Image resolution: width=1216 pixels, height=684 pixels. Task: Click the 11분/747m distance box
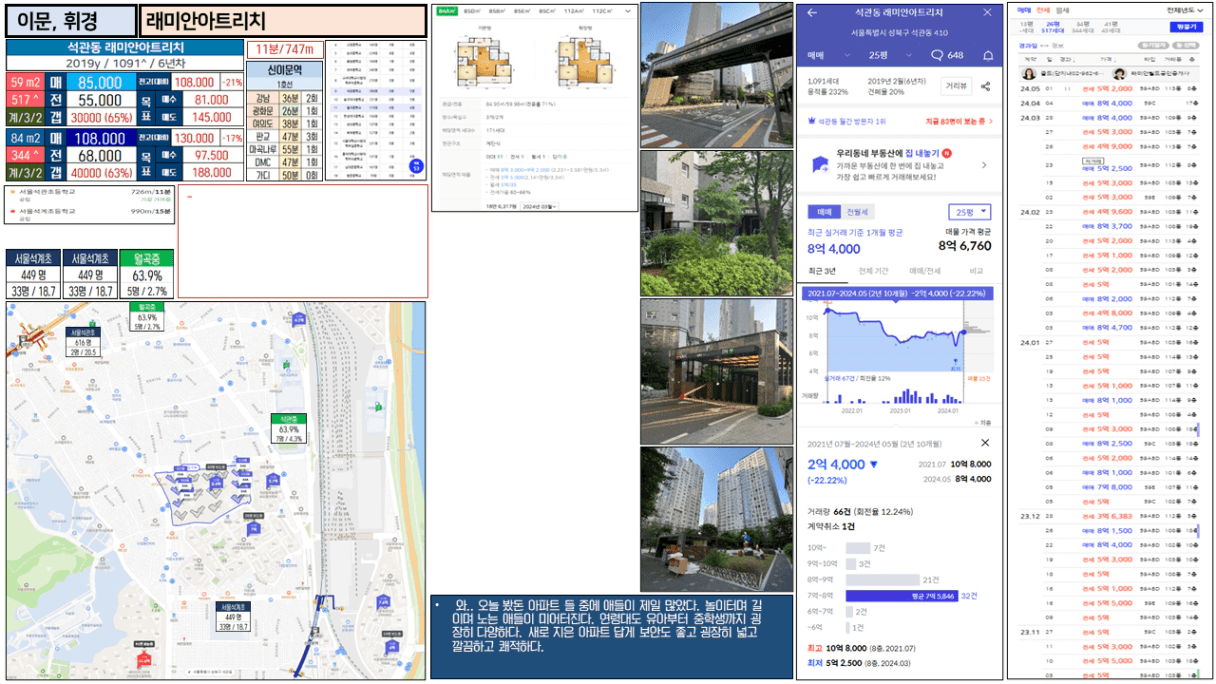pos(284,50)
